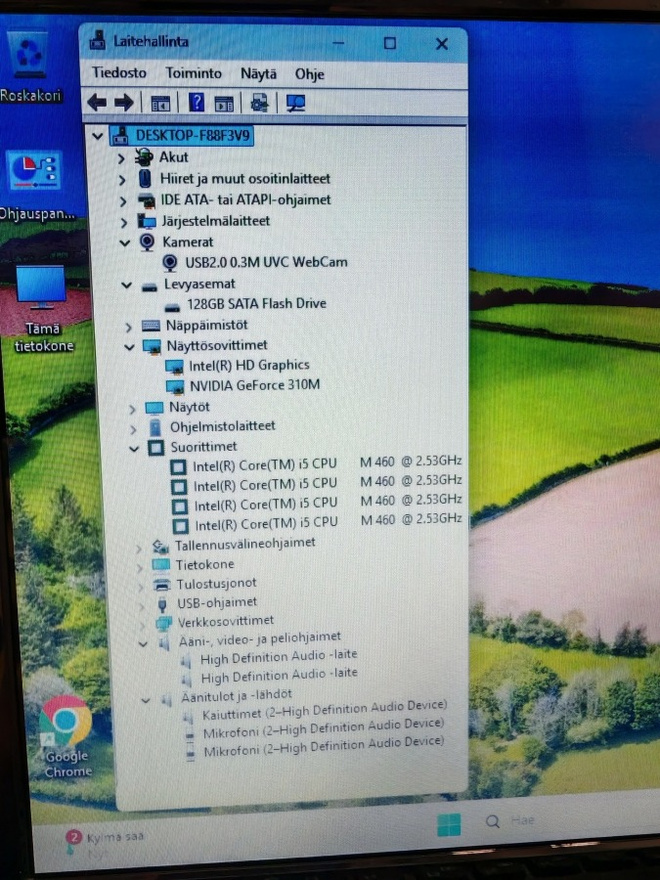Expand the Järjestelmälaitteet category

pyautogui.click(x=124, y=222)
